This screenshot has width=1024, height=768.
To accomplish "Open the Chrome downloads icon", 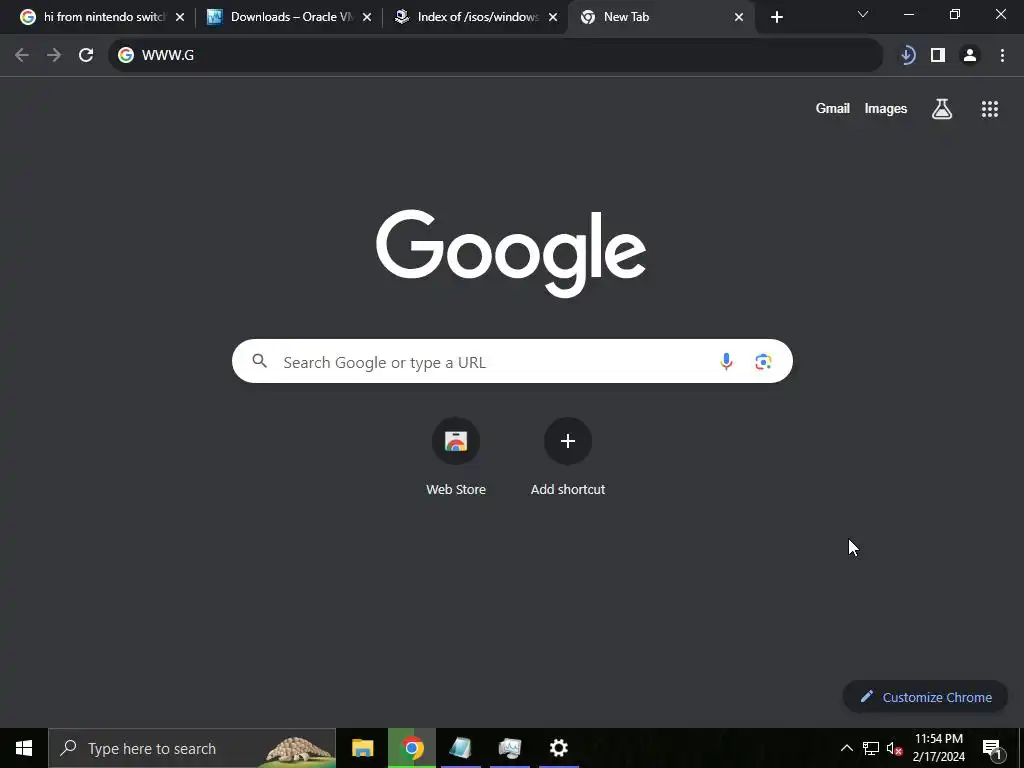I will pos(907,55).
